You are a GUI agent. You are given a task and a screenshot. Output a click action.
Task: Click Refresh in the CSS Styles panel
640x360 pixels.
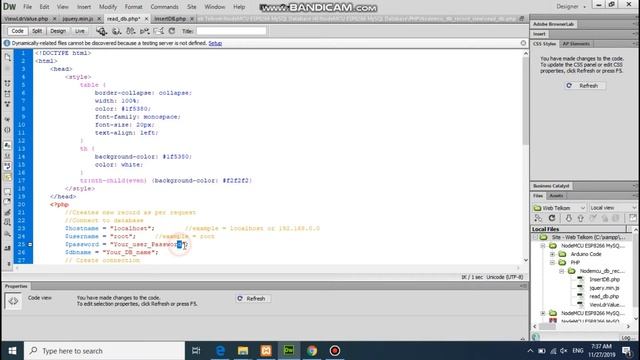coord(584,86)
